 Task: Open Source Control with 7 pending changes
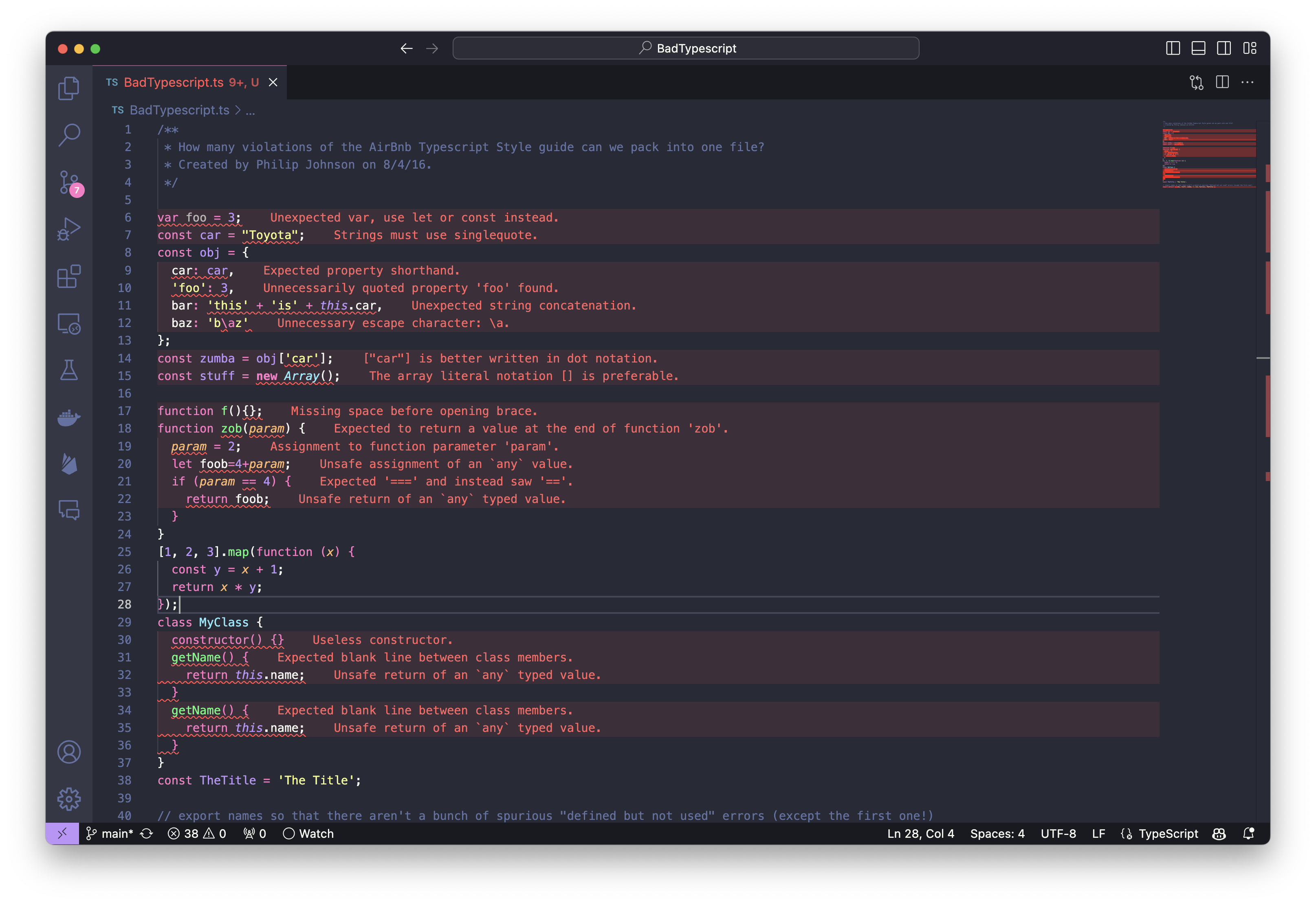(x=68, y=182)
